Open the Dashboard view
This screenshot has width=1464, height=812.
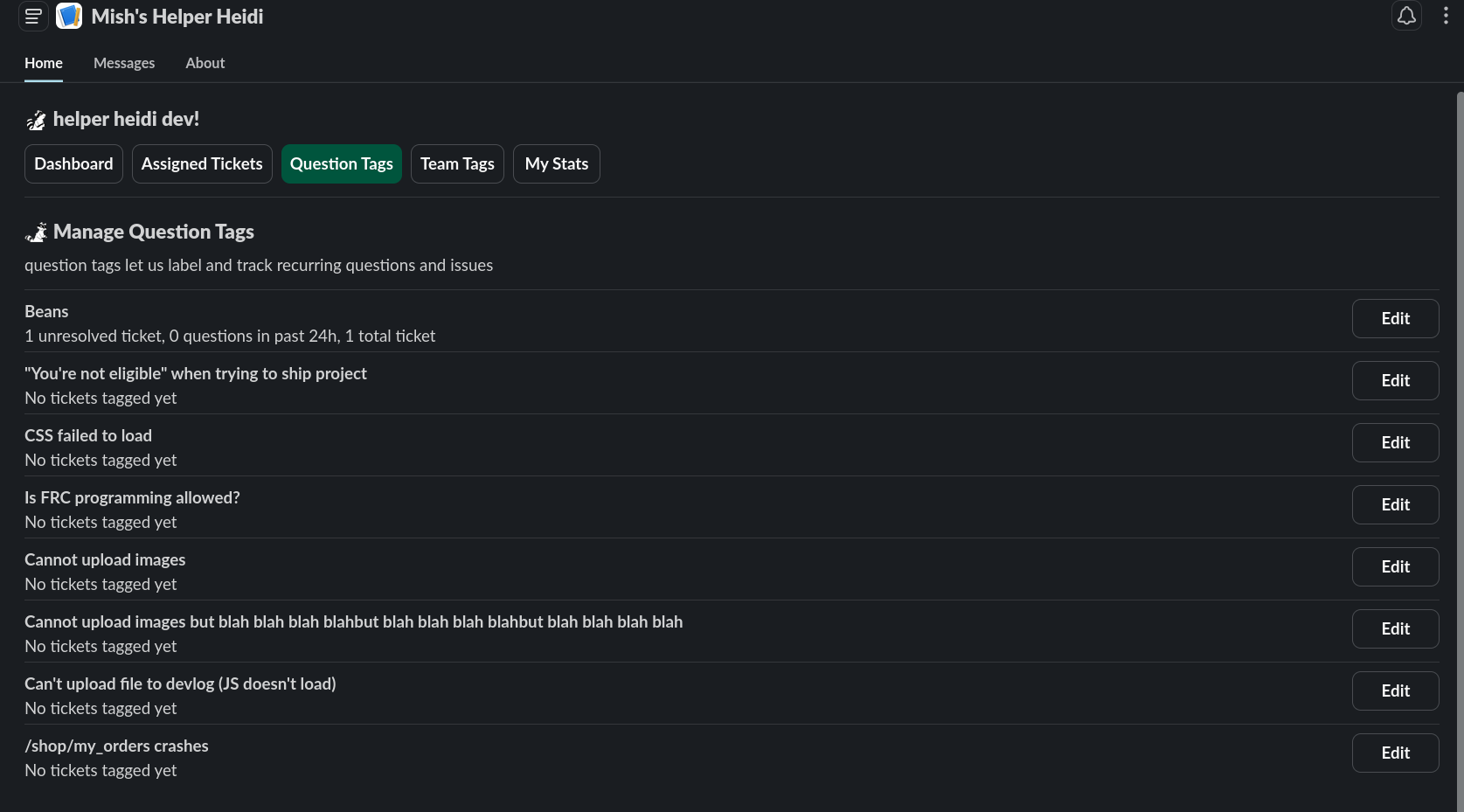(x=73, y=164)
